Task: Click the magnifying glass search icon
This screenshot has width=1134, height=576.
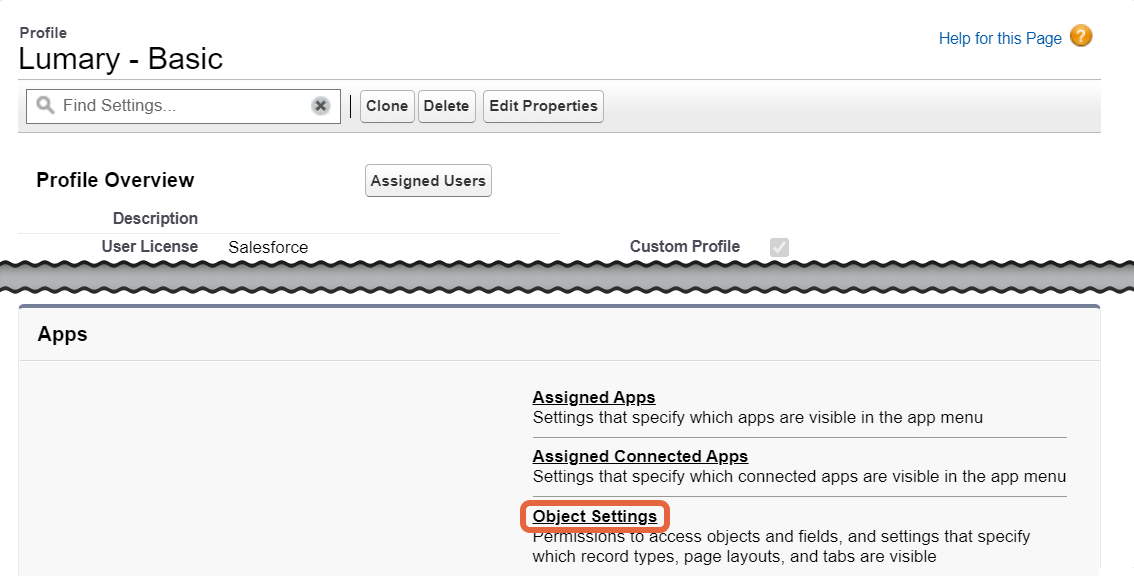Action: (x=45, y=106)
